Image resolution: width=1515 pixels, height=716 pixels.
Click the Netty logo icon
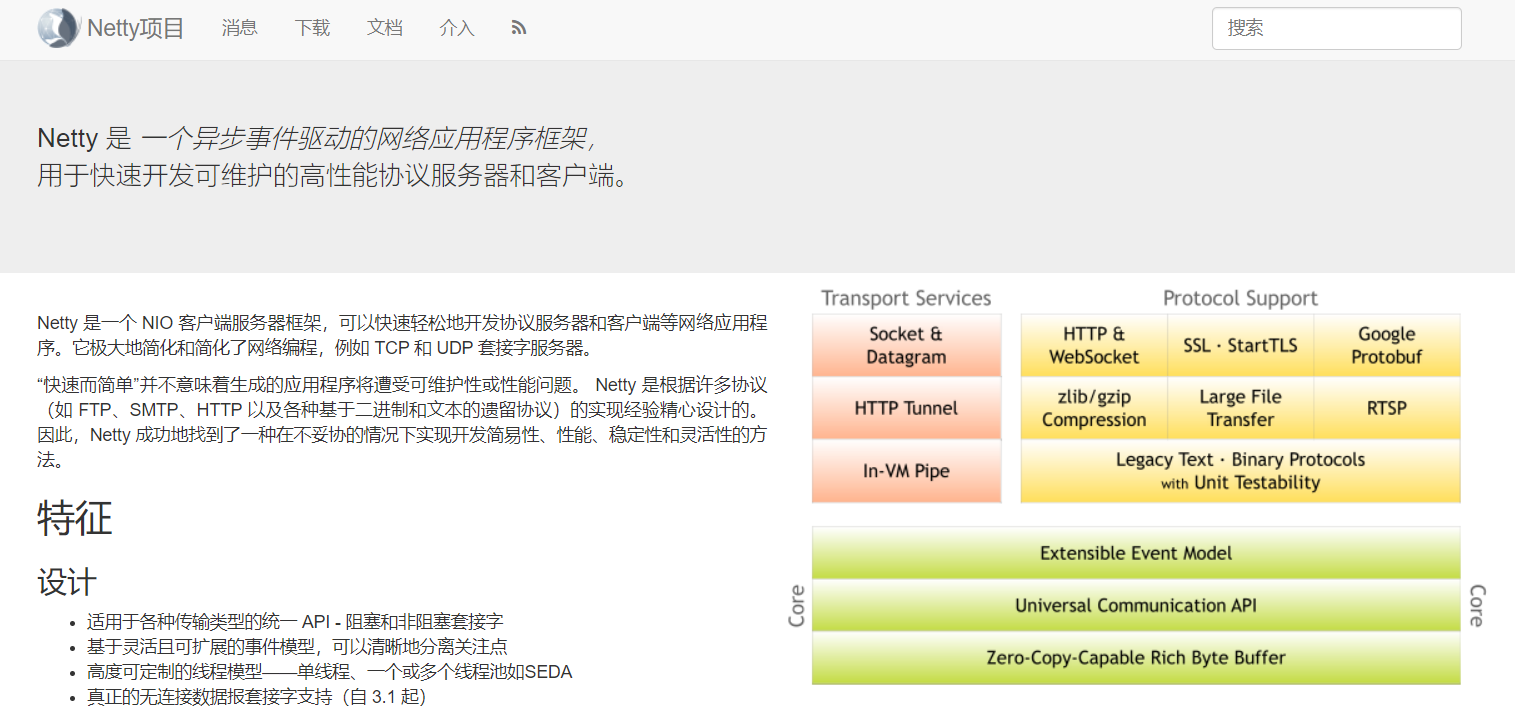coord(58,28)
